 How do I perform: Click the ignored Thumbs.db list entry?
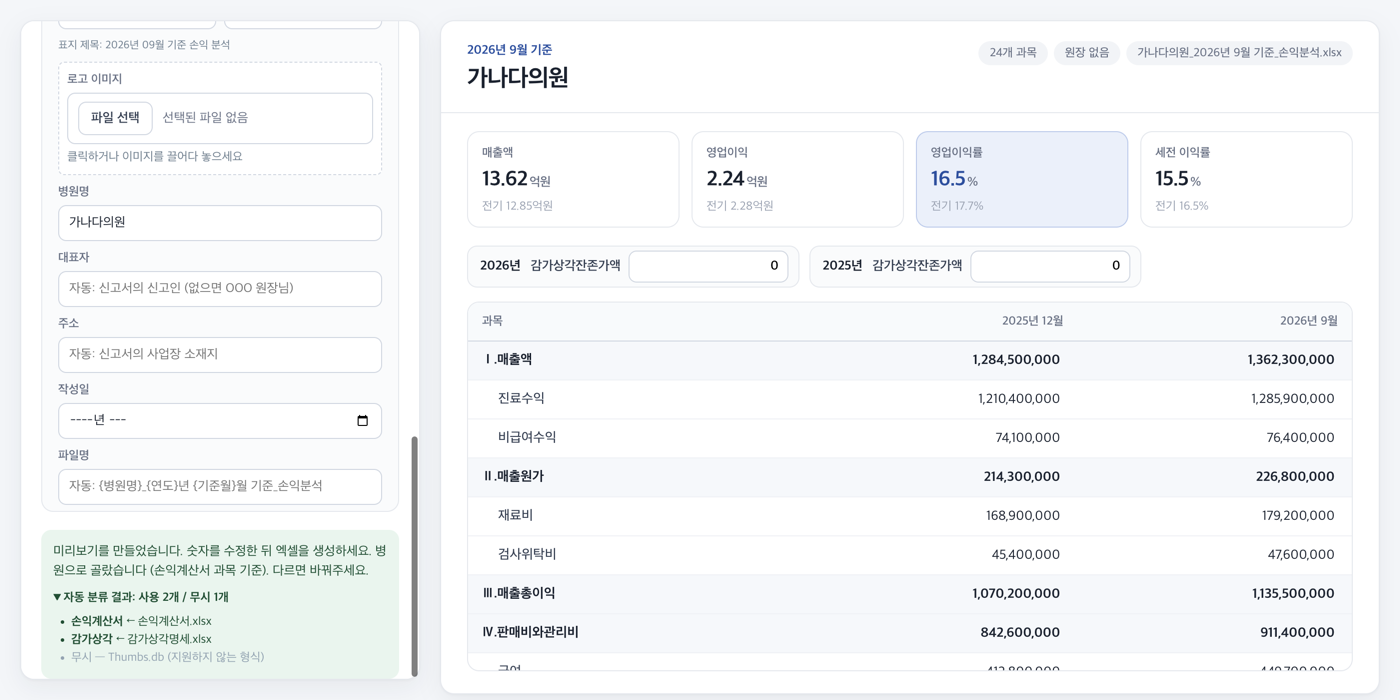pos(167,657)
